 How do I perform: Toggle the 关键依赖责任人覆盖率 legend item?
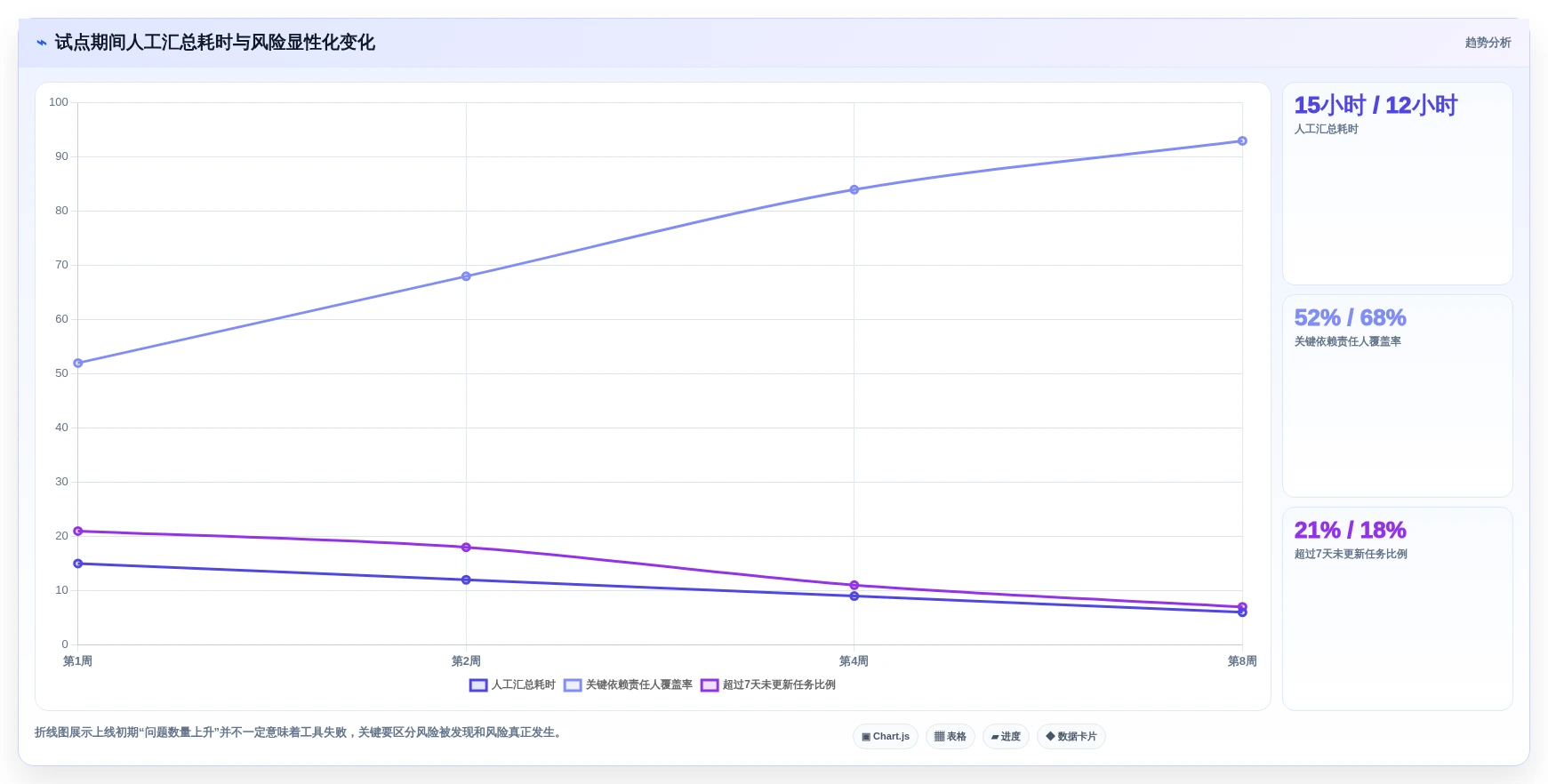point(629,685)
